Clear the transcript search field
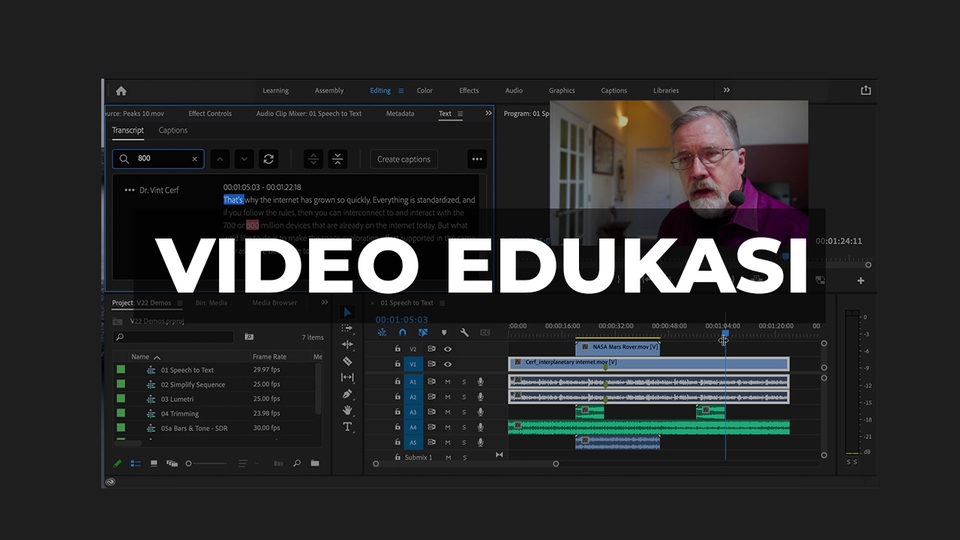Viewport: 960px width, 540px height. point(195,159)
